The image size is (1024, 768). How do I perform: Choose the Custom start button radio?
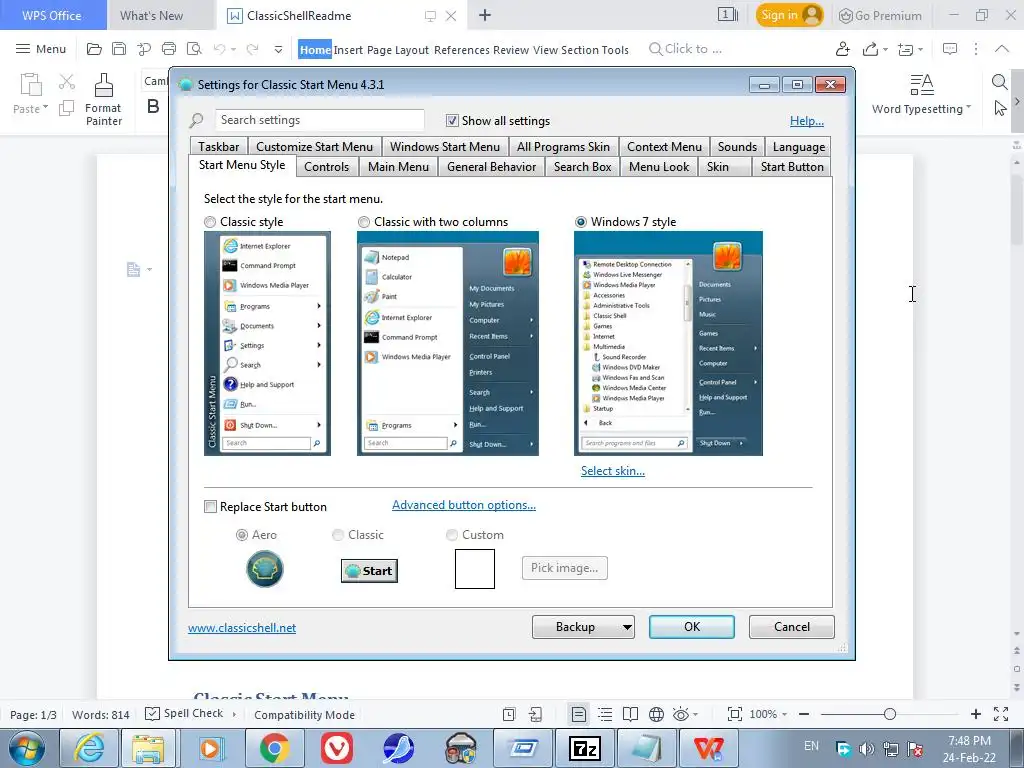pyautogui.click(x=451, y=535)
